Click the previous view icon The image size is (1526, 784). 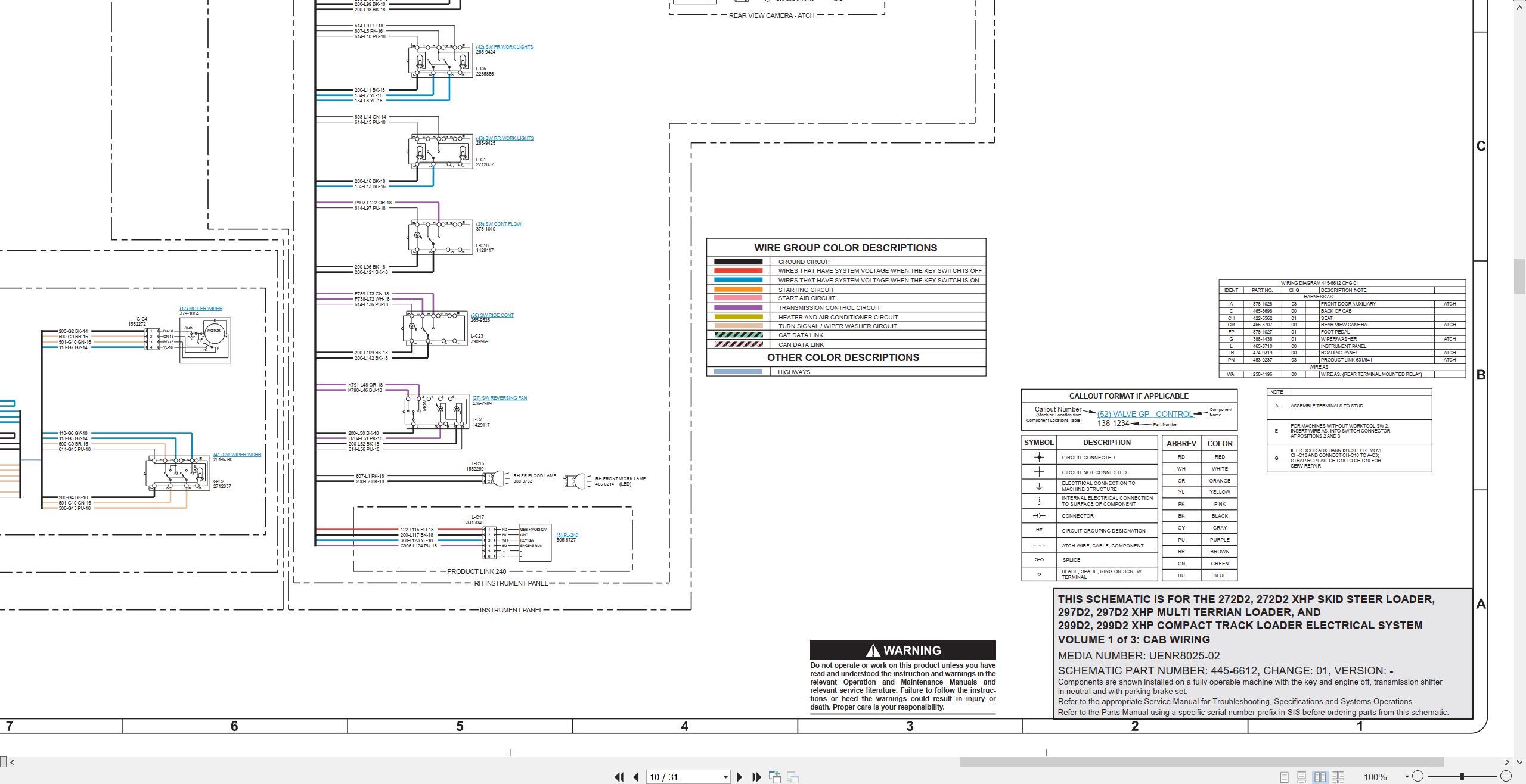point(775,777)
